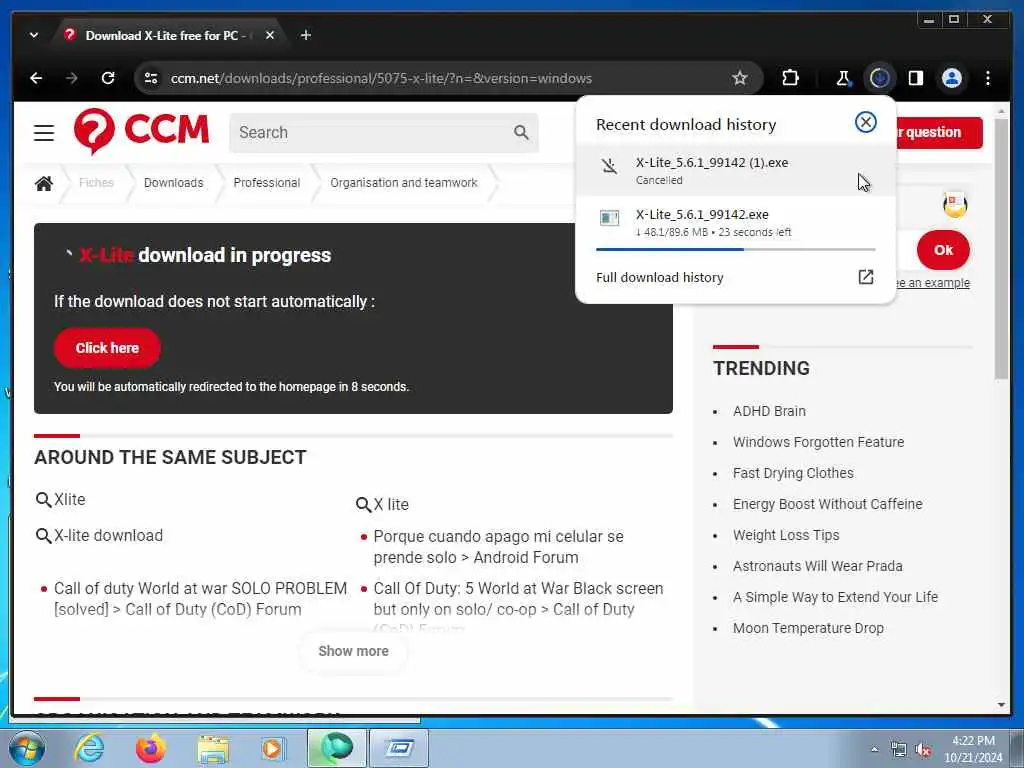Open ADHD Brain trending link
Screen dimensions: 1024x768
pyautogui.click(x=769, y=411)
